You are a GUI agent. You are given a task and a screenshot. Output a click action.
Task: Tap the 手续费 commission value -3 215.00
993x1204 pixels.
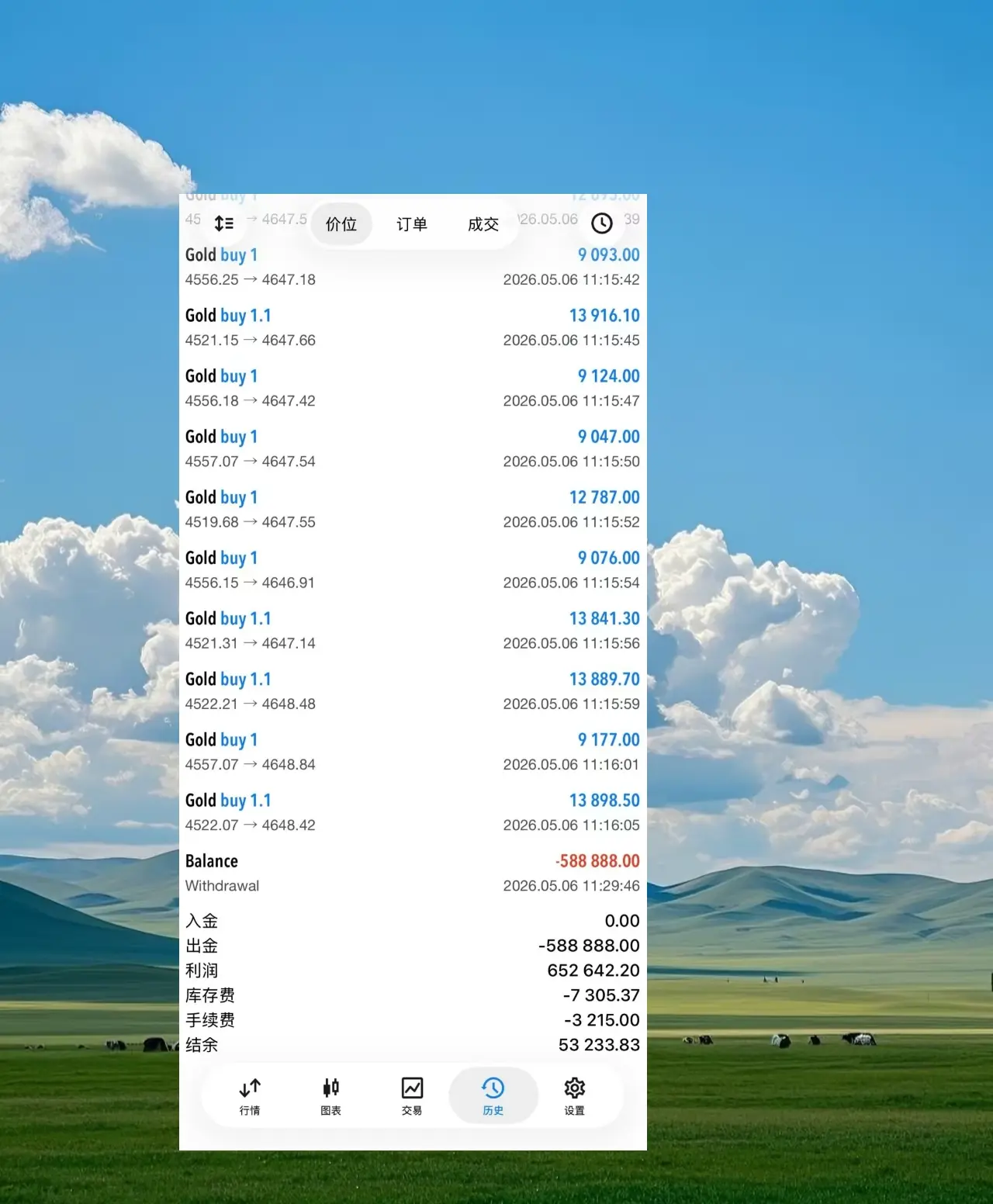click(602, 1020)
